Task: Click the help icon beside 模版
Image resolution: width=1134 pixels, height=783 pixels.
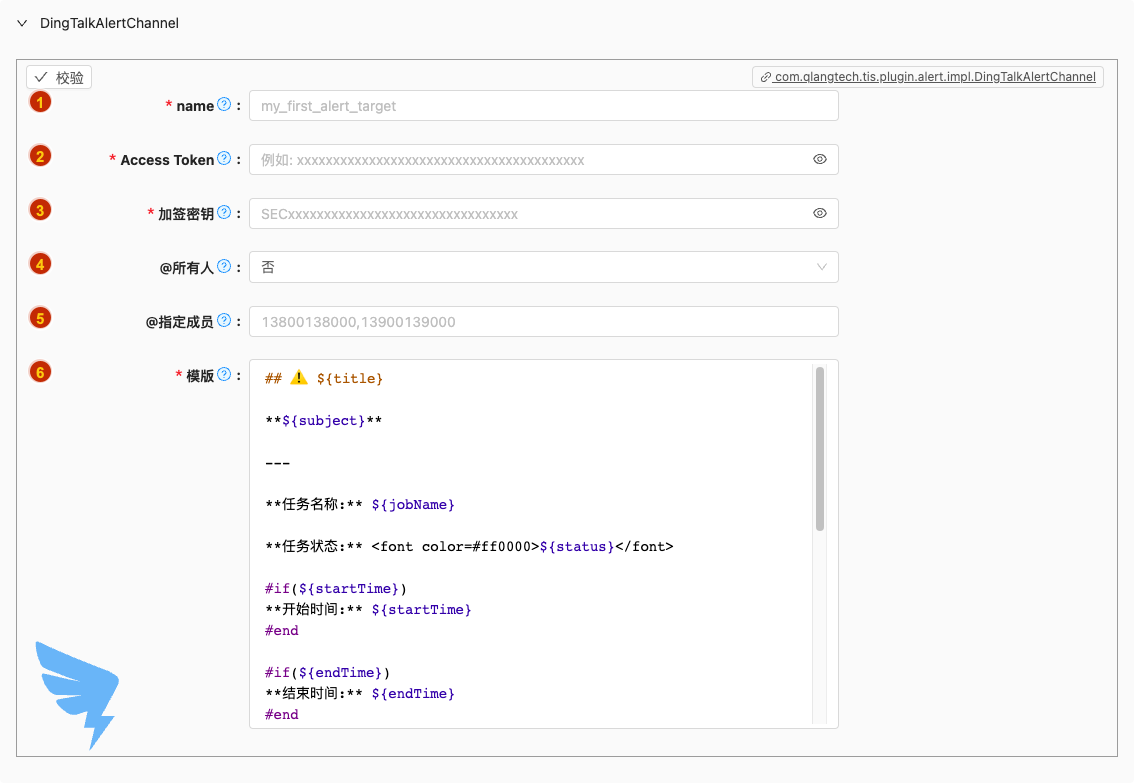Action: pyautogui.click(x=224, y=375)
